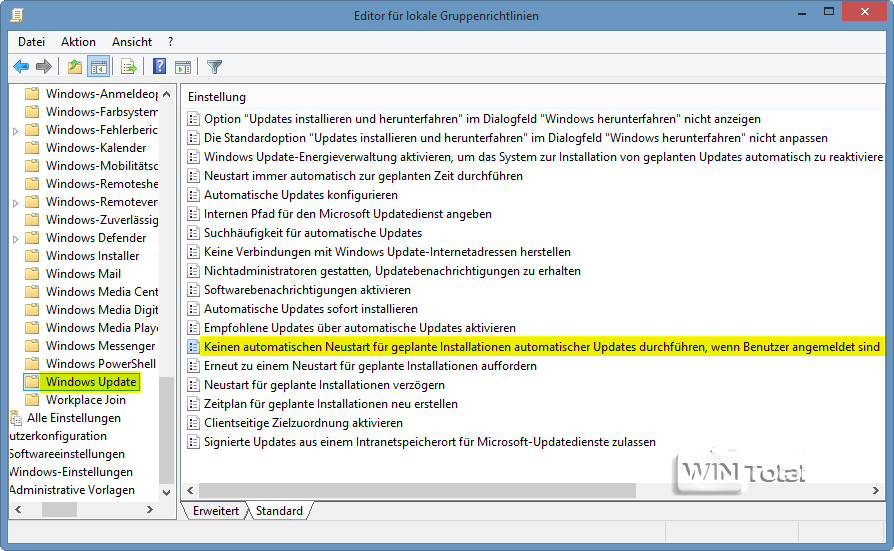Select Softwarebenachrichtigungen aktivieren policy

[307, 290]
